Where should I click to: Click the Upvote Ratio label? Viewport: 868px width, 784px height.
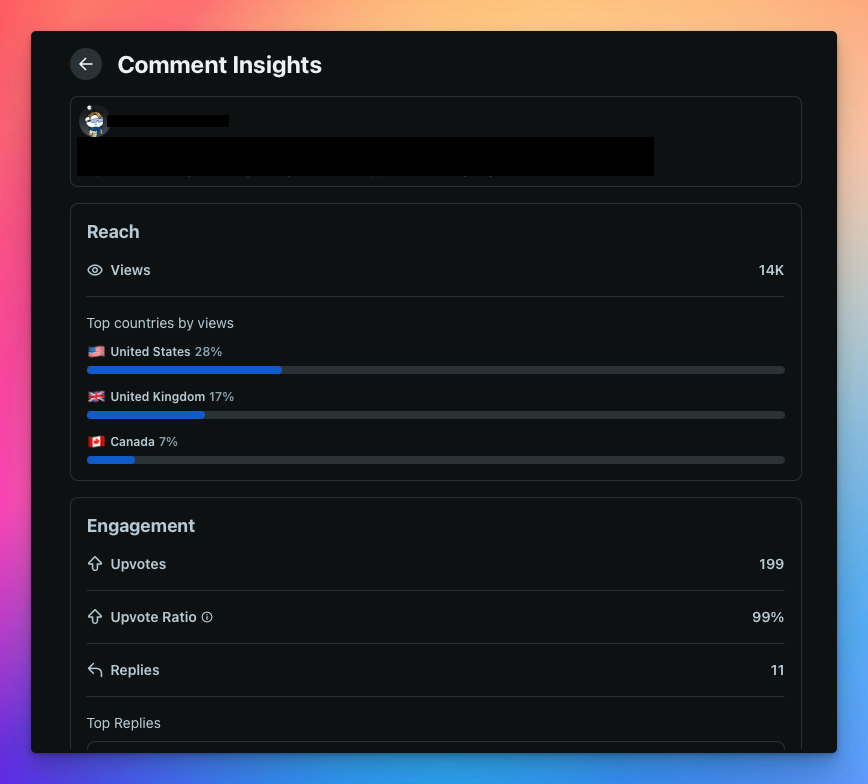153,617
